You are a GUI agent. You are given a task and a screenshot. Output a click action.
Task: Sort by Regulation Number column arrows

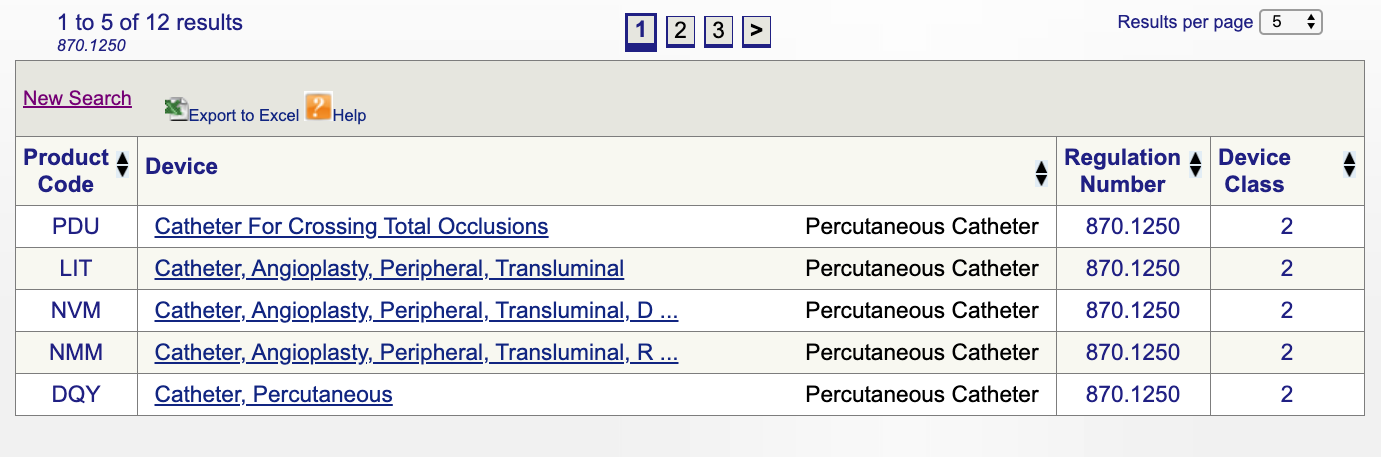pos(1194,165)
